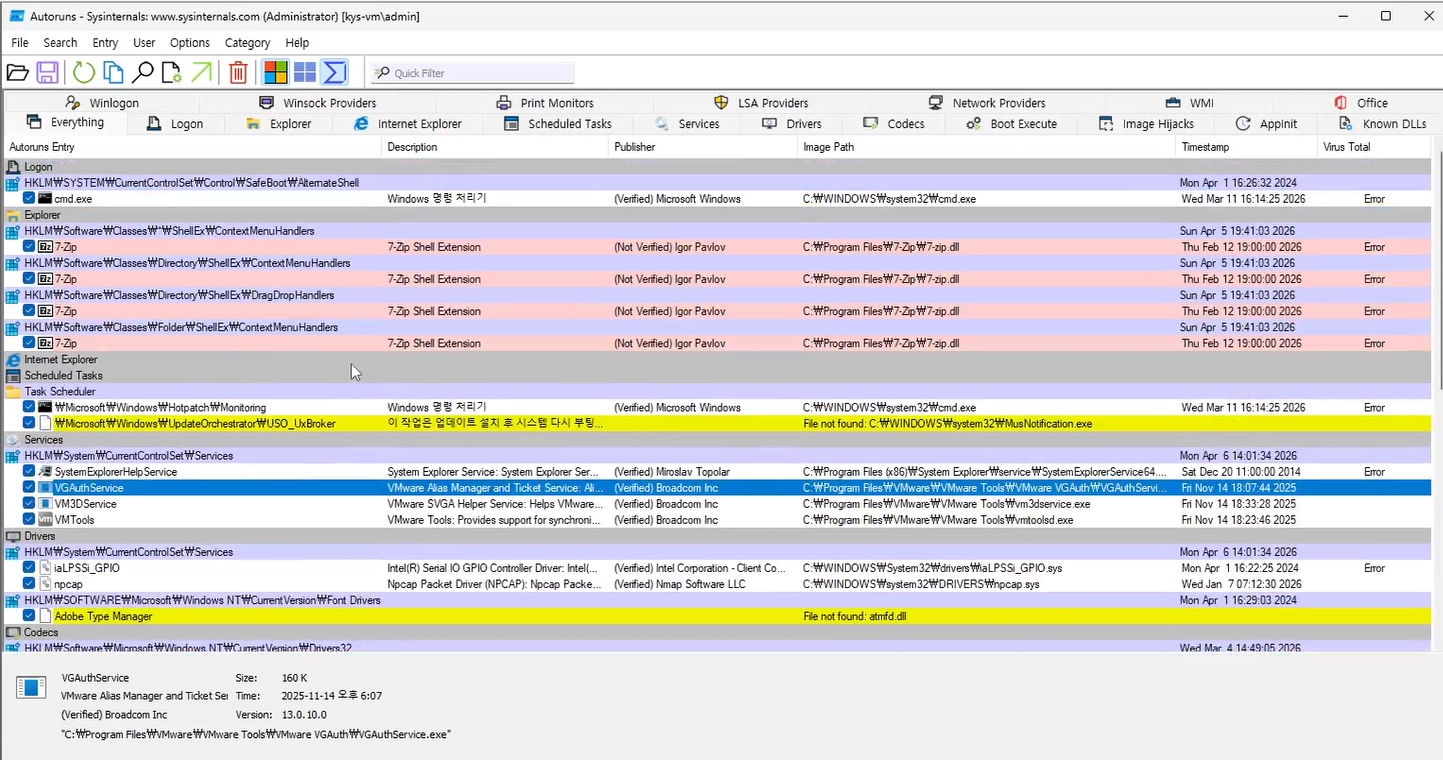Click the large VGAuthService icon in details pane
The height and width of the screenshot is (760, 1443).
coord(31,687)
